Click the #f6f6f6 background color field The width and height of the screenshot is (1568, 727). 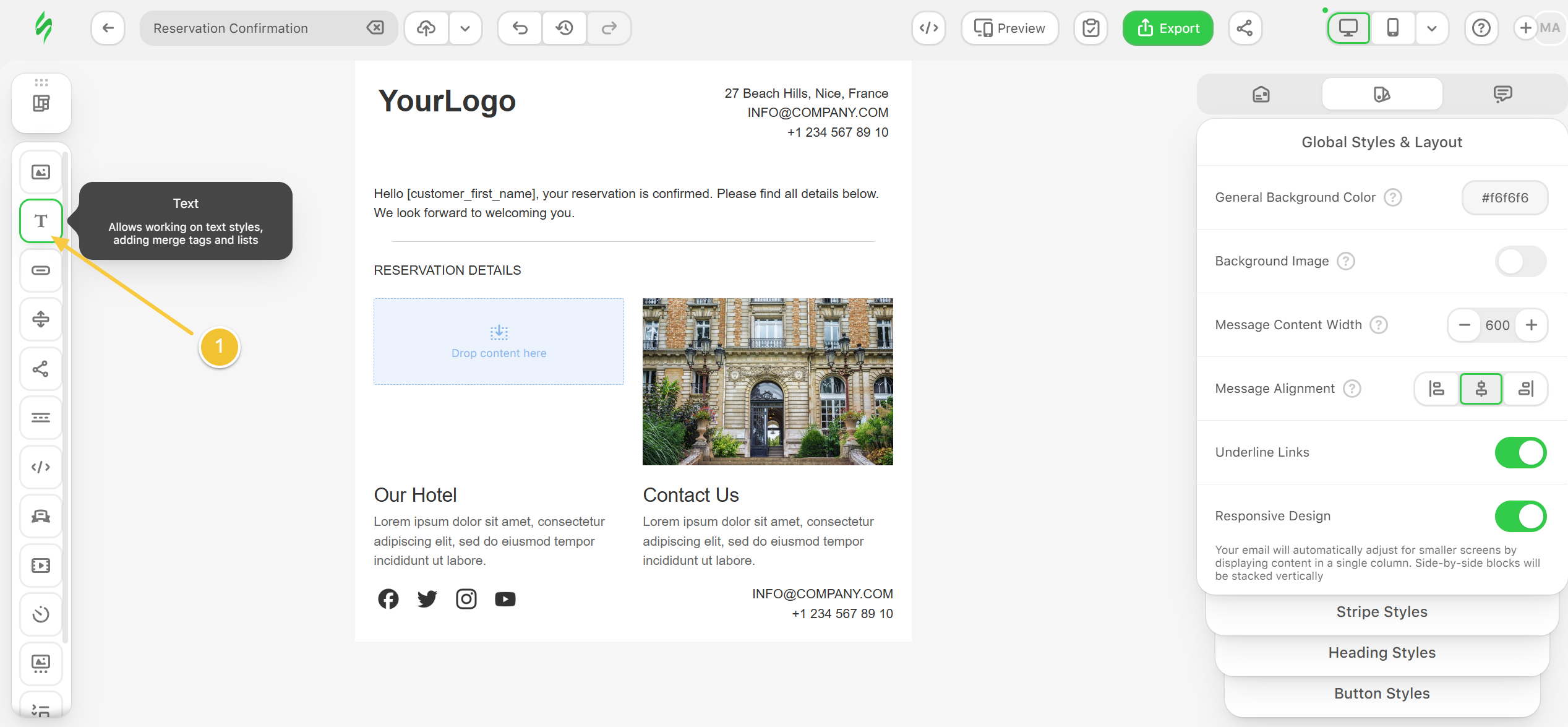[1504, 198]
